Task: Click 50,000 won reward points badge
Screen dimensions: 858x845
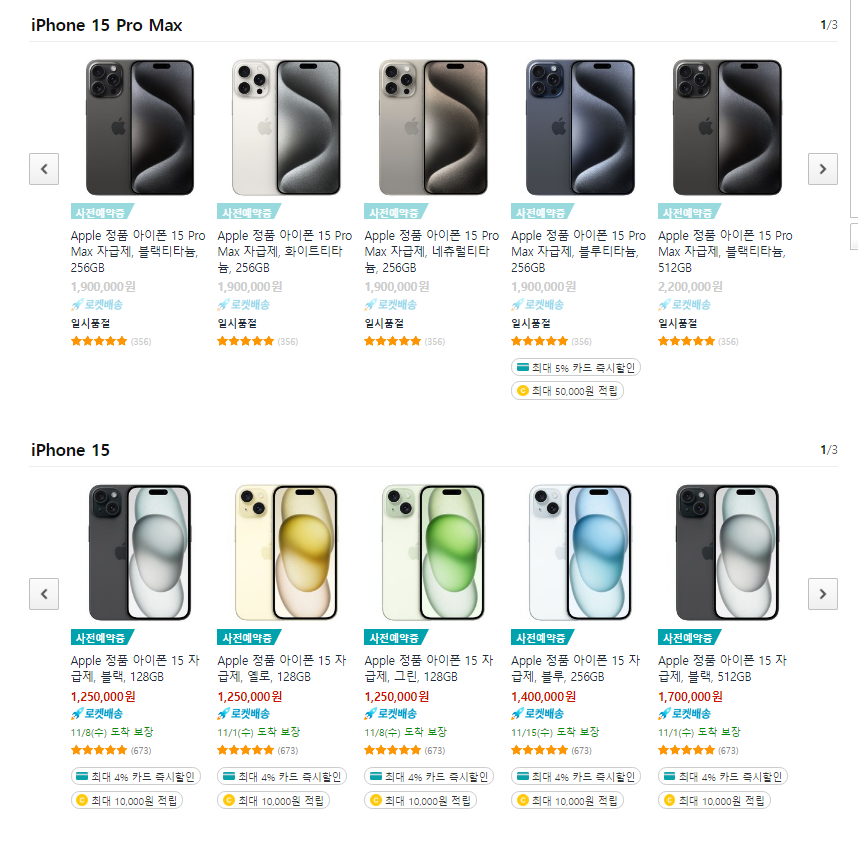Action: click(x=567, y=391)
